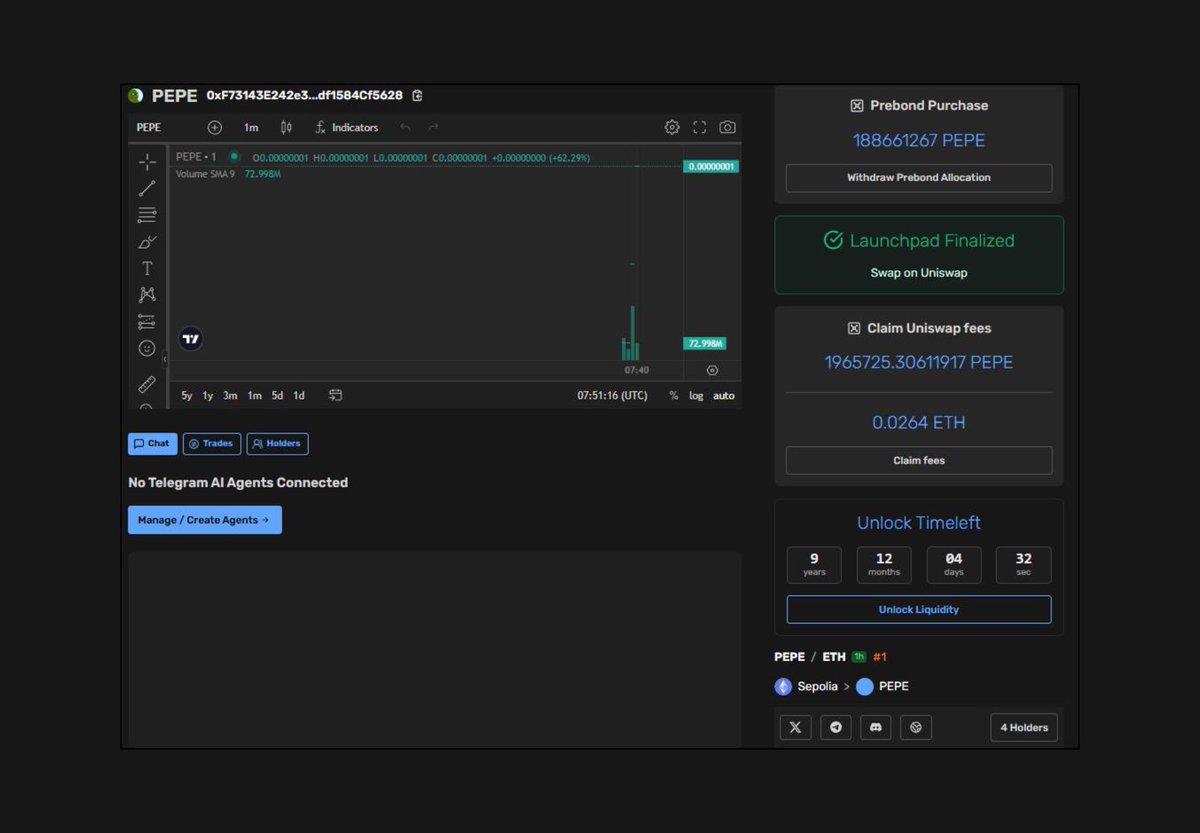Screen dimensions: 1200x833
Task: Select the text annotation tool
Action: point(147,268)
